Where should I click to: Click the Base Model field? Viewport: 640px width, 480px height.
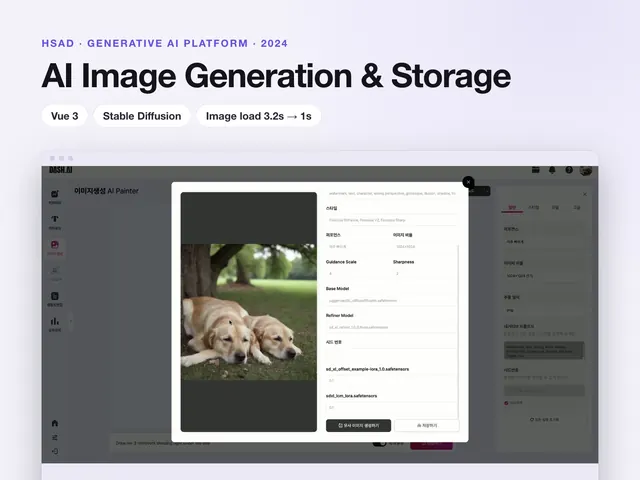(x=391, y=300)
